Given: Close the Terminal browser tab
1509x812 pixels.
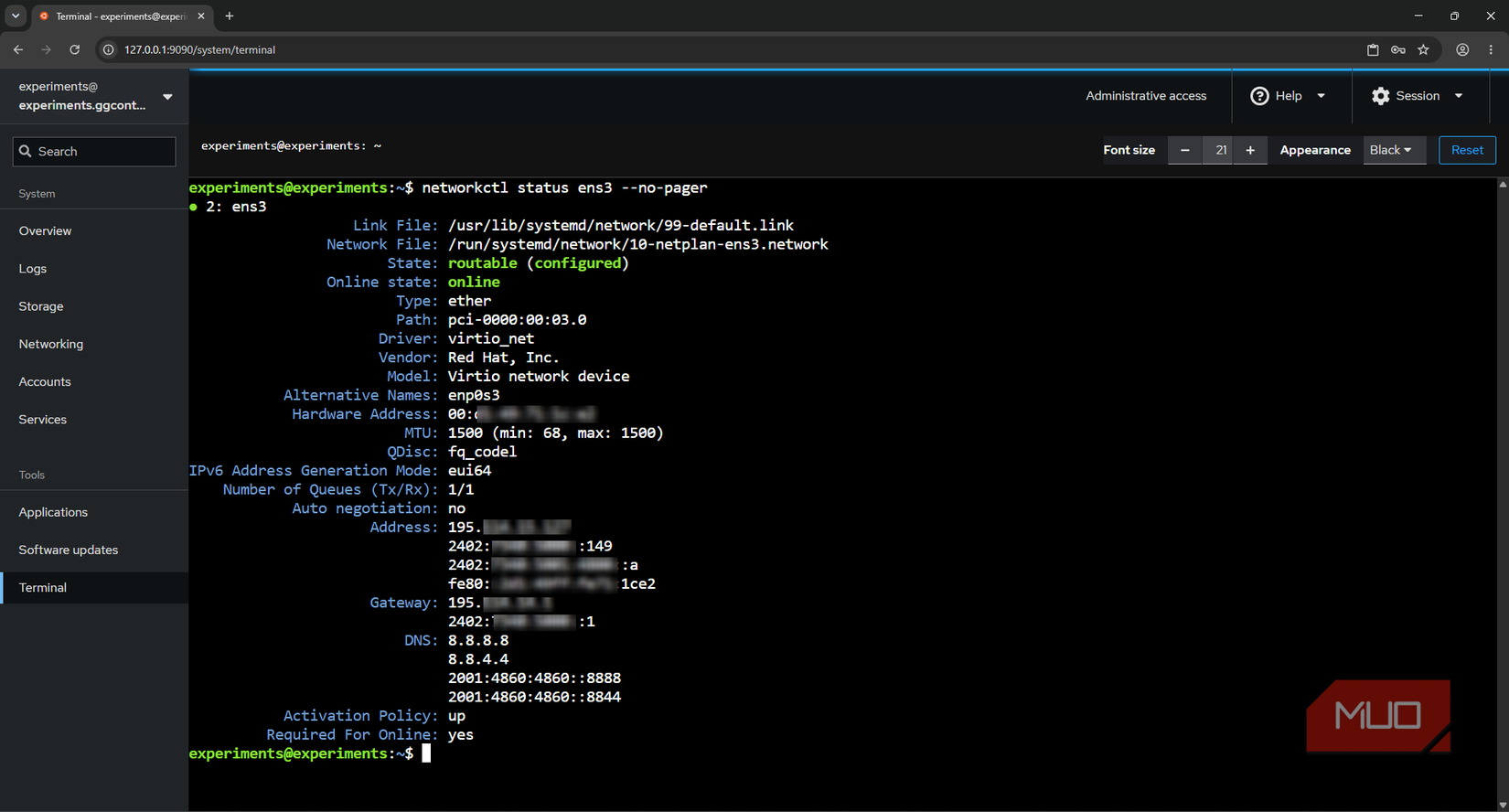Looking at the screenshot, I should pyautogui.click(x=201, y=16).
